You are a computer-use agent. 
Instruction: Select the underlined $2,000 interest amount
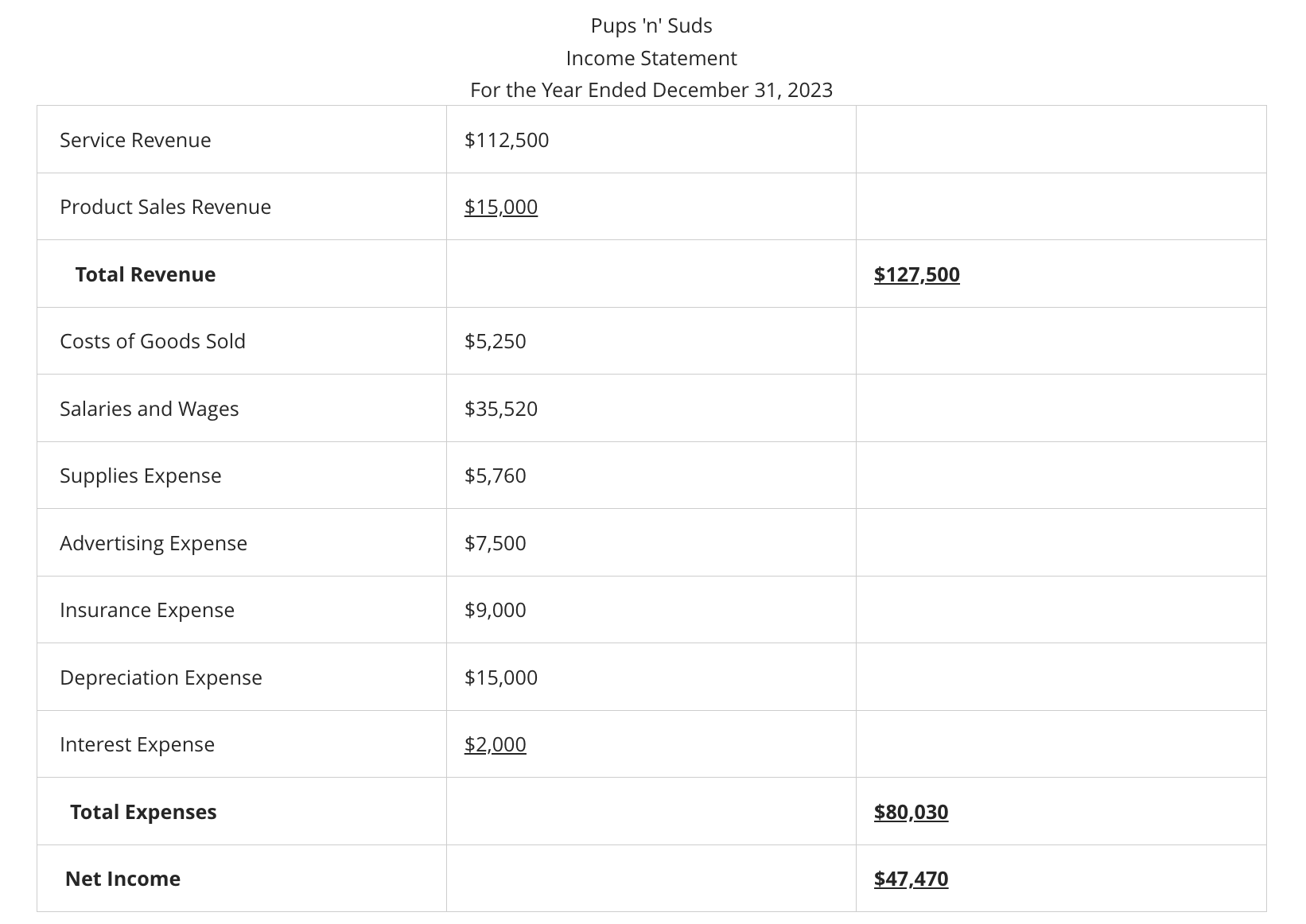click(x=496, y=744)
